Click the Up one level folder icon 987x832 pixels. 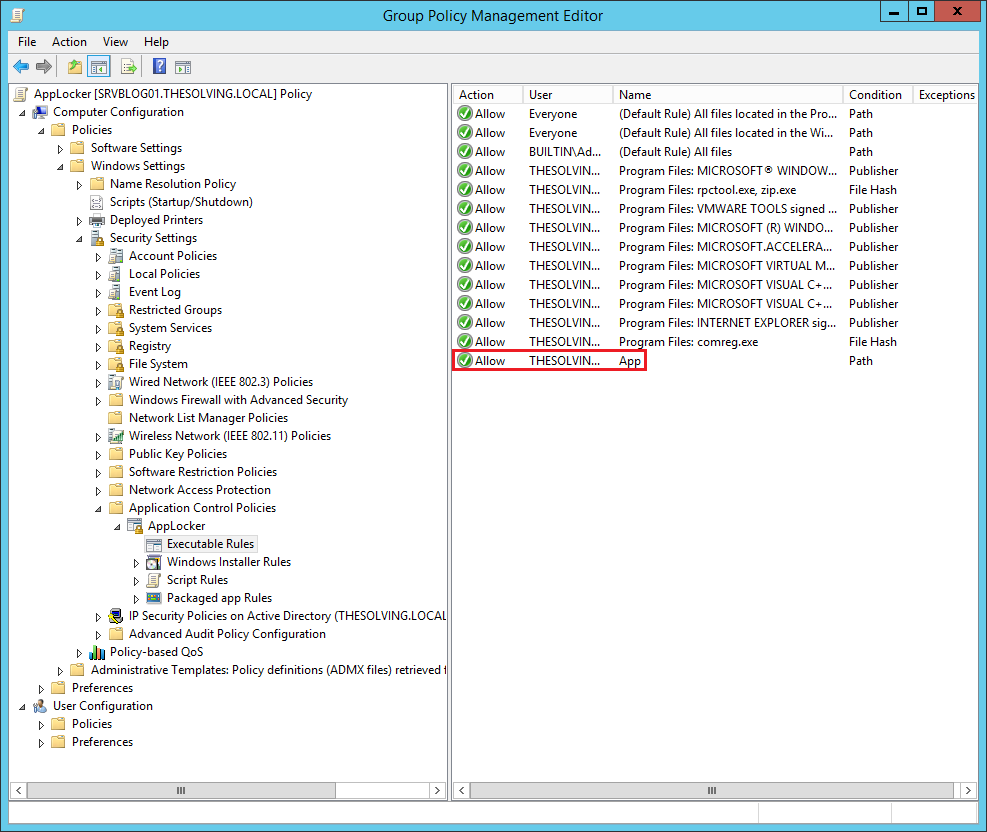pyautogui.click(x=75, y=66)
